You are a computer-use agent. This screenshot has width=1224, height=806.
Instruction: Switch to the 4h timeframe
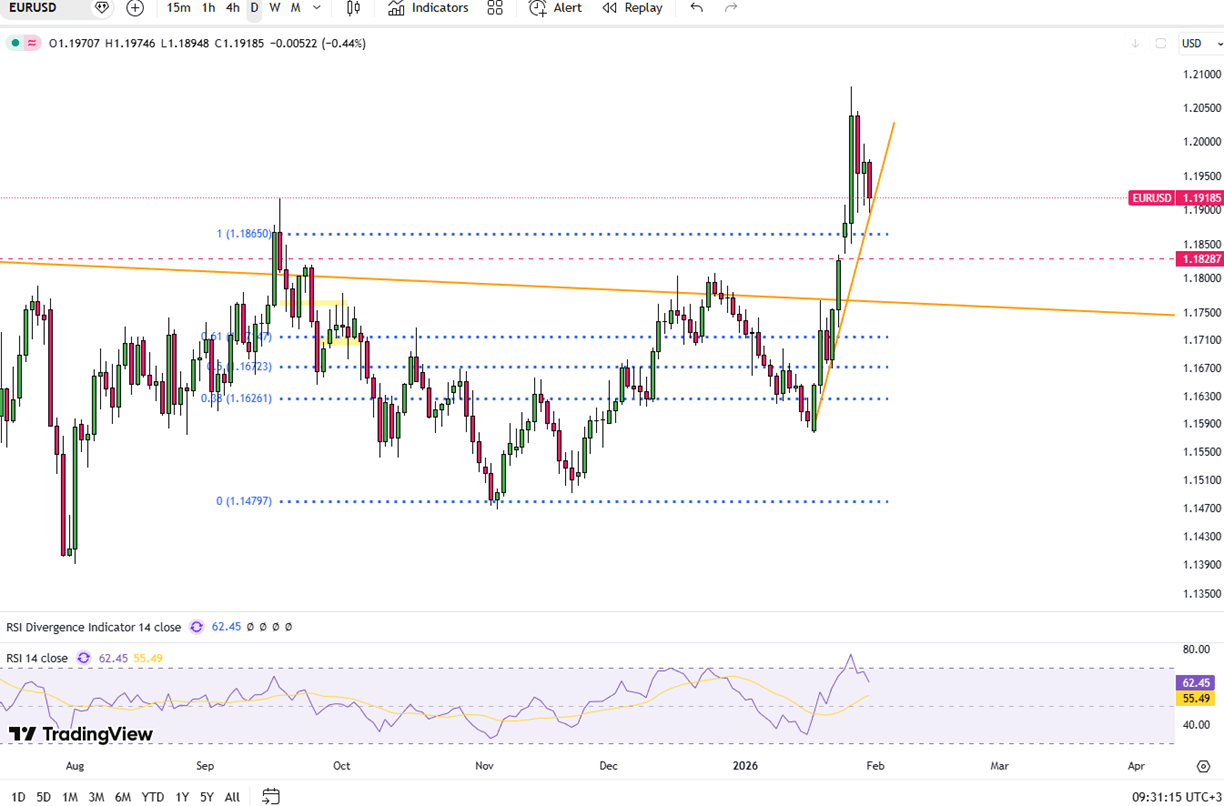232,8
